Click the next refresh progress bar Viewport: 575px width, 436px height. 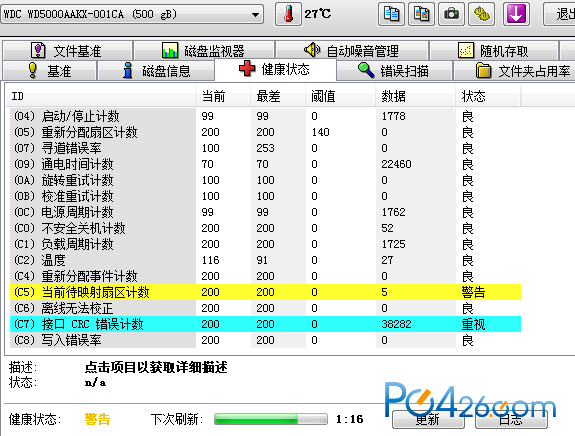click(x=271, y=419)
